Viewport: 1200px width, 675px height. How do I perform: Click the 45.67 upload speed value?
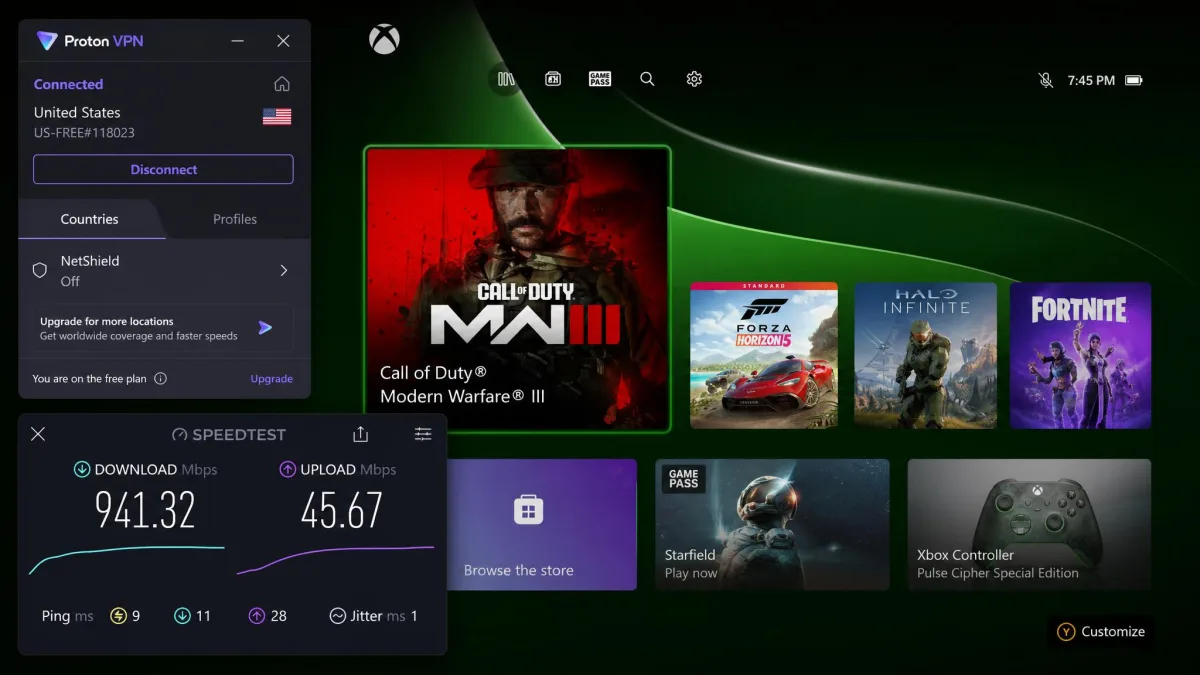(342, 511)
